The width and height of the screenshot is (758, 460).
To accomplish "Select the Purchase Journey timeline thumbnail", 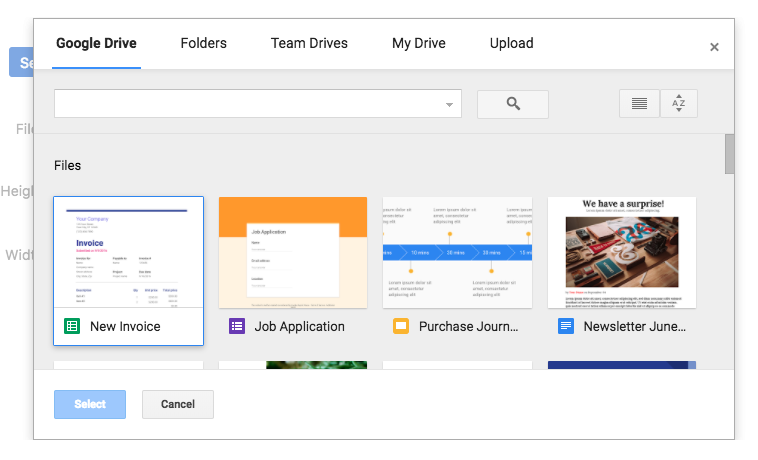I will 457,252.
